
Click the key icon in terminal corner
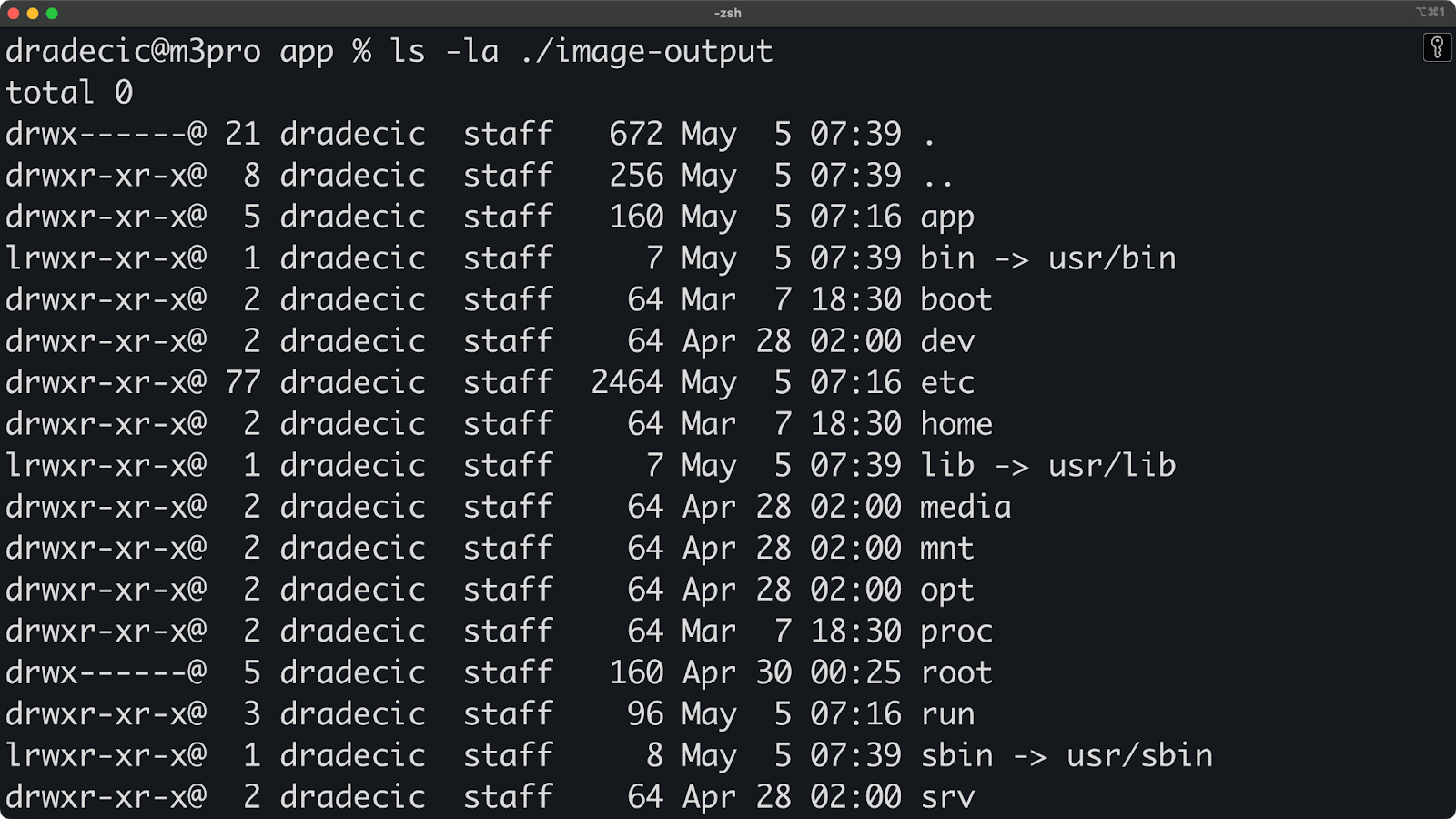tap(1437, 47)
